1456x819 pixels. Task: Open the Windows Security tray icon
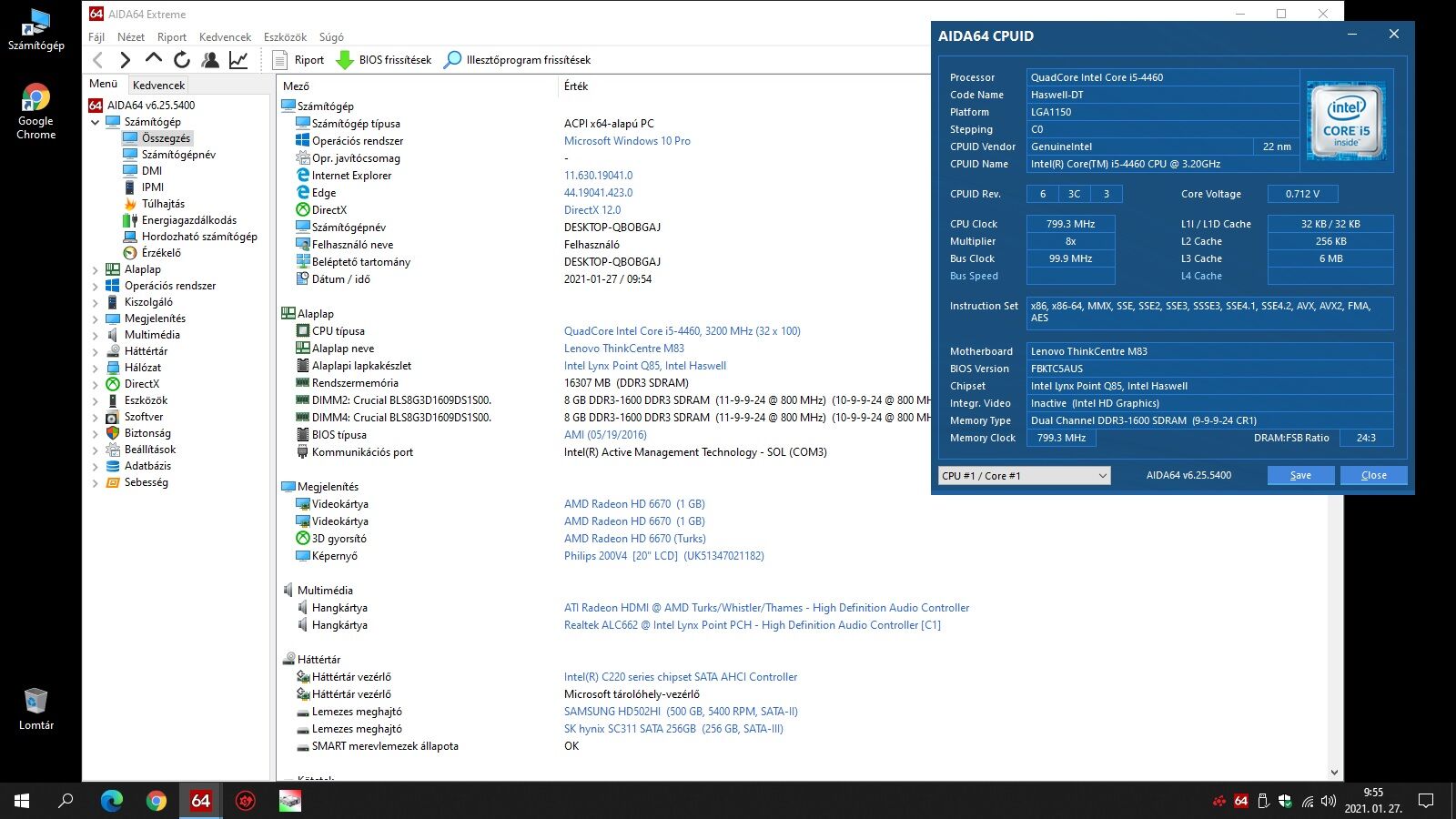1285,801
